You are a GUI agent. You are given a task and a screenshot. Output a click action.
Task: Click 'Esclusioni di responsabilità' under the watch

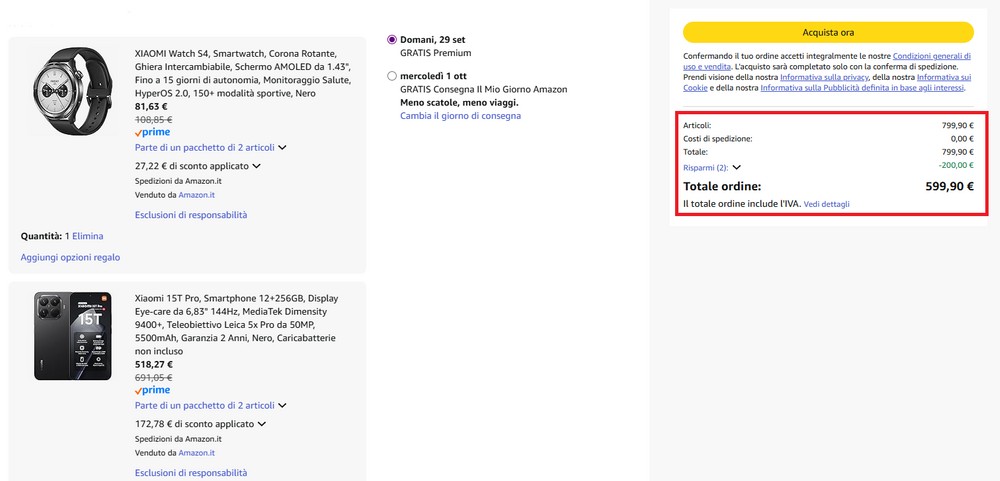pyautogui.click(x=191, y=215)
